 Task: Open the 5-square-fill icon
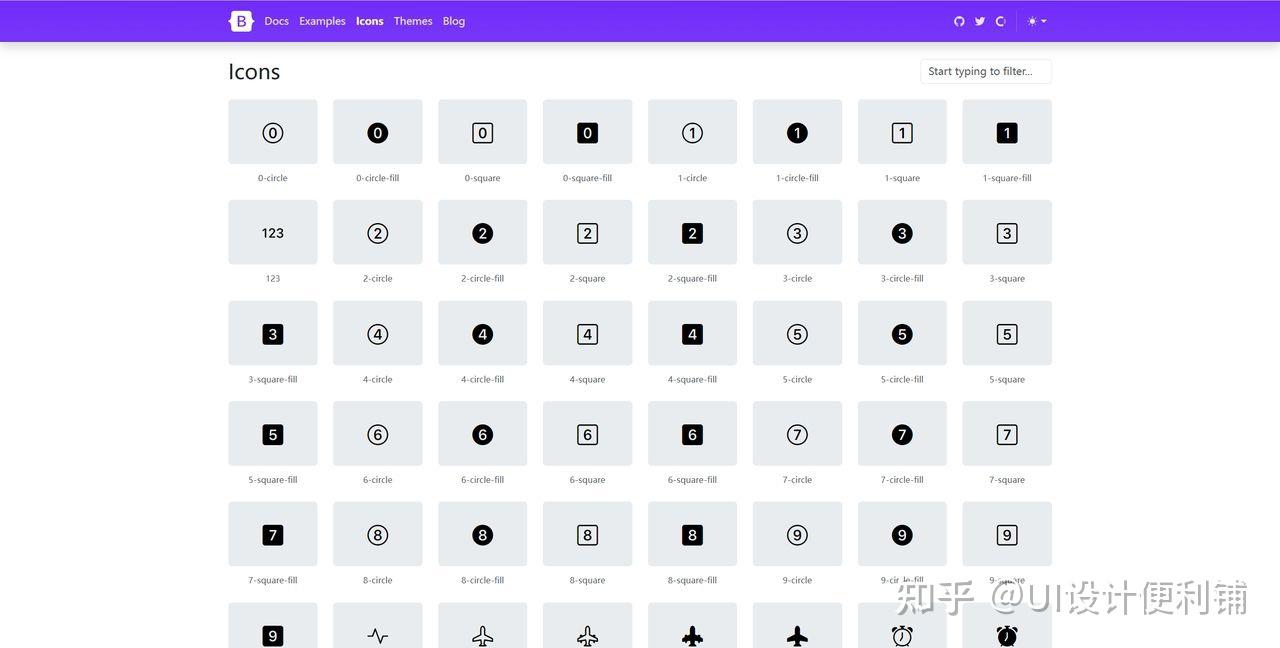tap(273, 433)
